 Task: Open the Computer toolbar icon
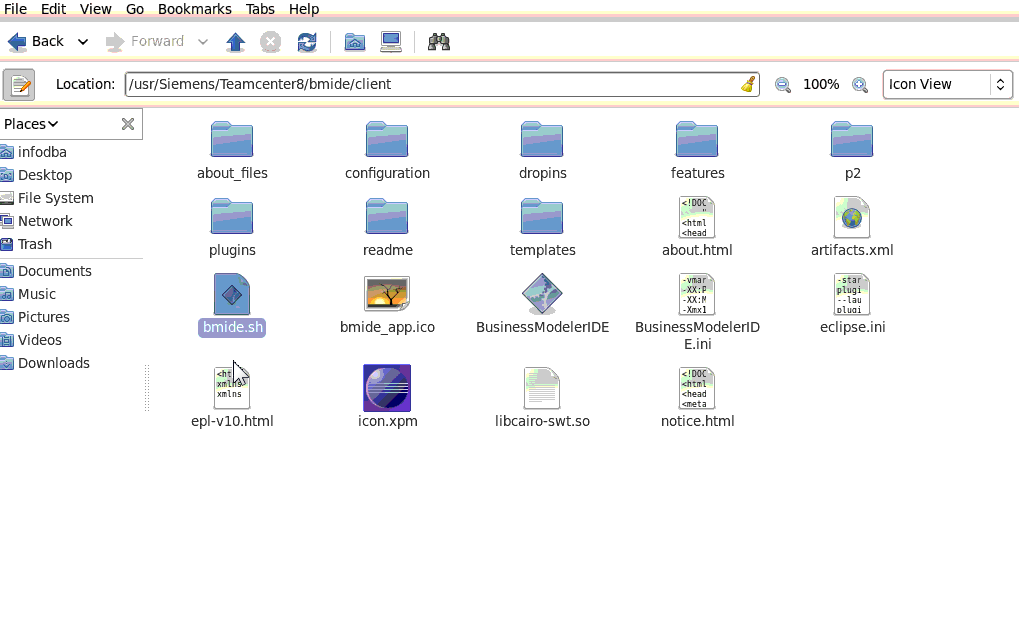point(391,42)
